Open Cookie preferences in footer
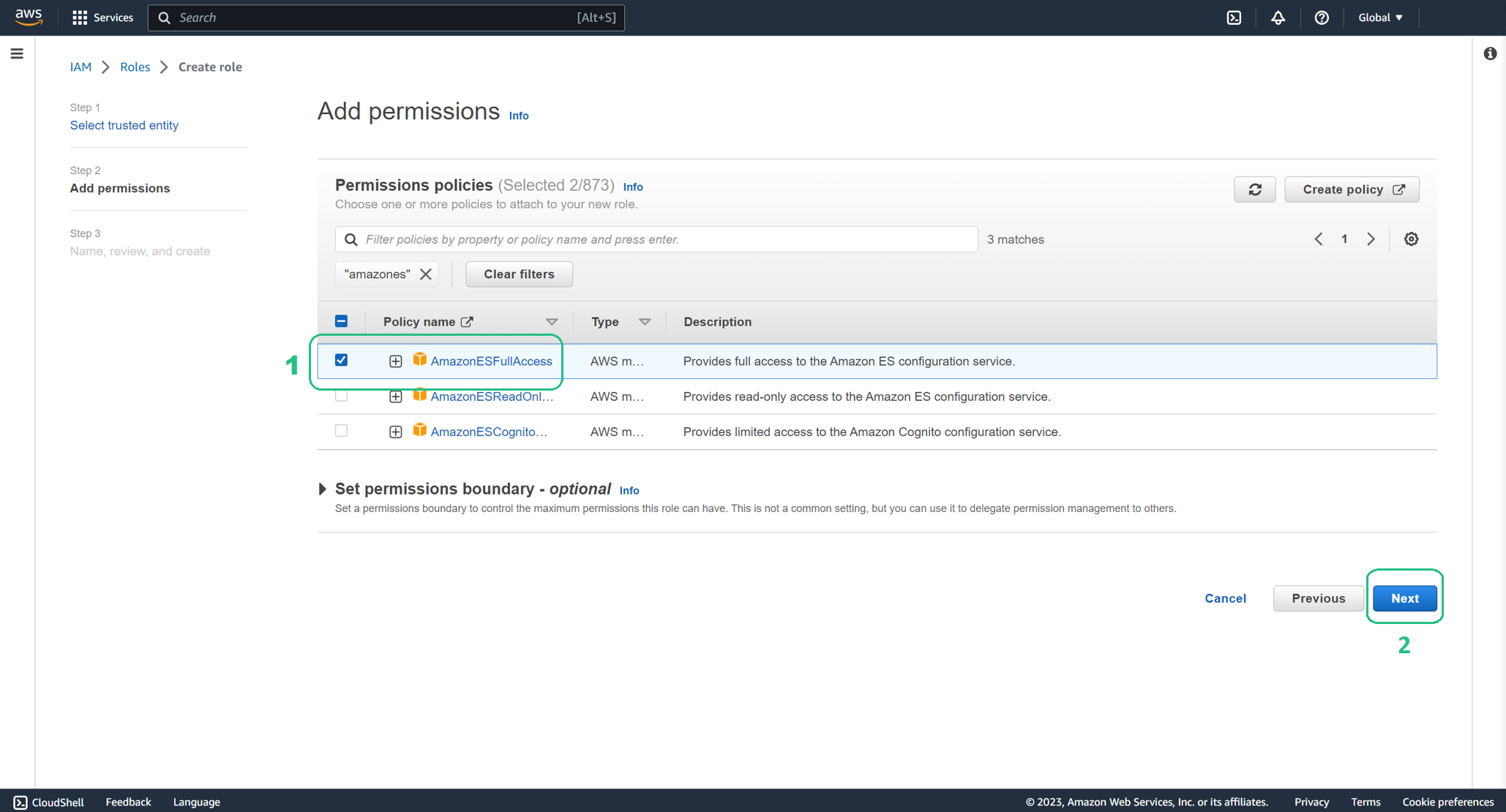1506x812 pixels. [x=1447, y=802]
